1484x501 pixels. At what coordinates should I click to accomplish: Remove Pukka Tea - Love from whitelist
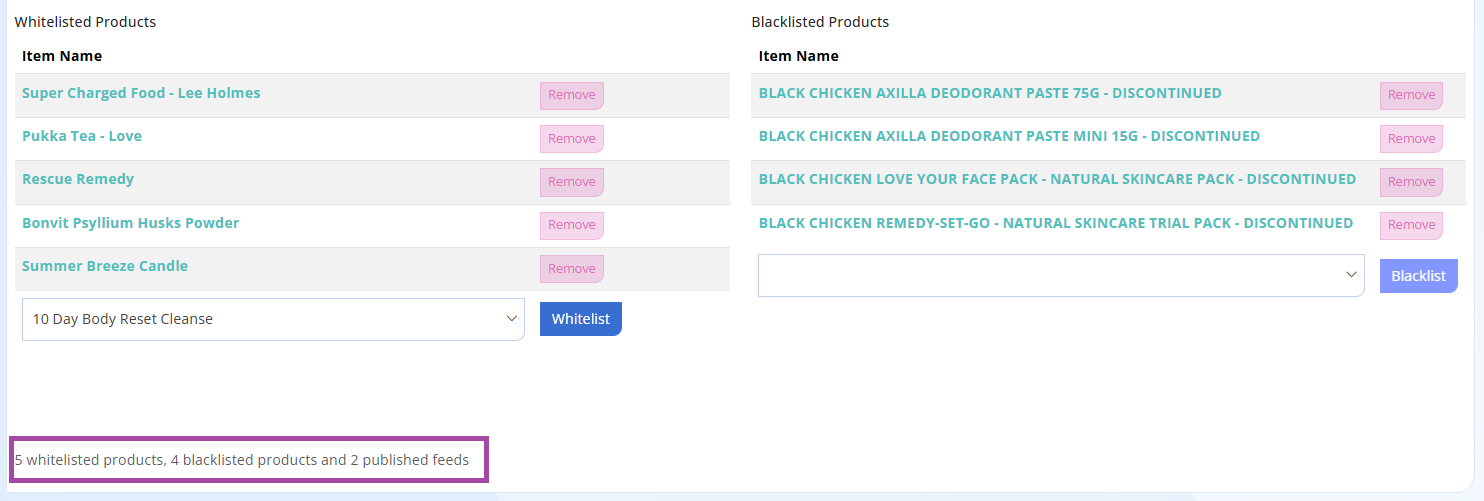point(572,139)
